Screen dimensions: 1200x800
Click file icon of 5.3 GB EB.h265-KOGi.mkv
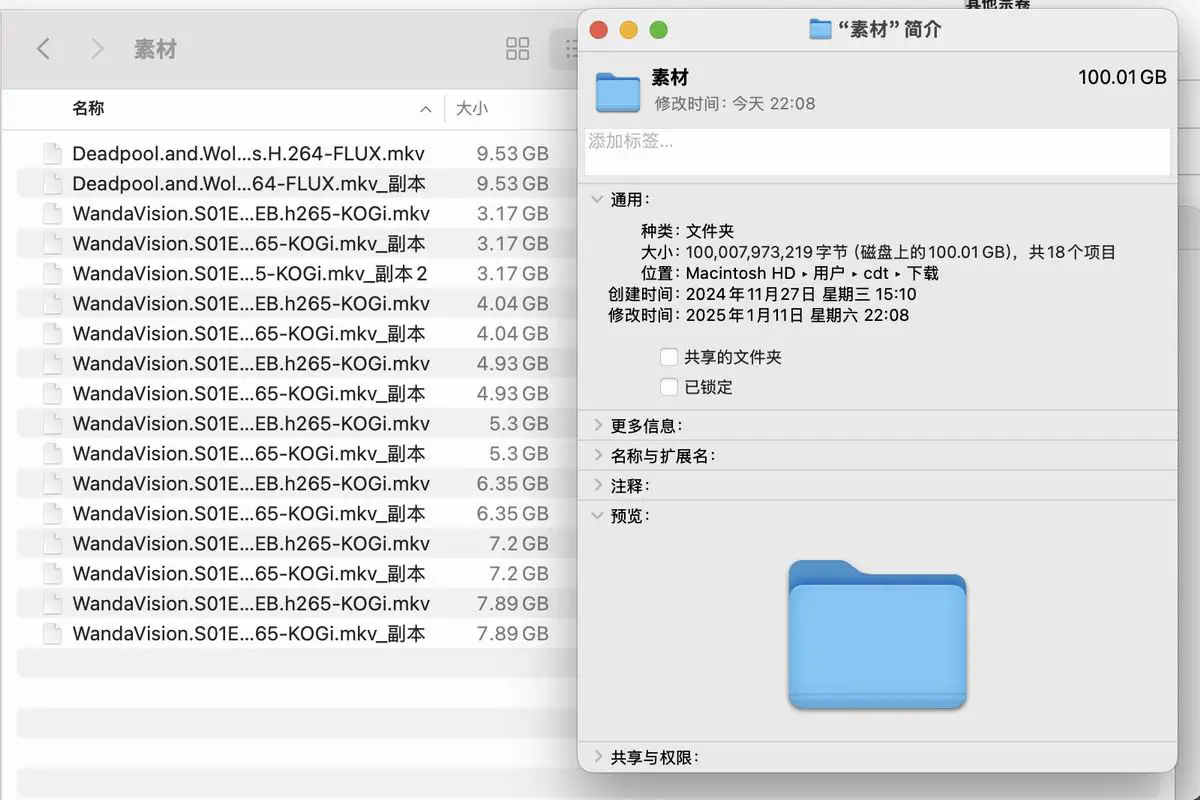click(x=52, y=424)
